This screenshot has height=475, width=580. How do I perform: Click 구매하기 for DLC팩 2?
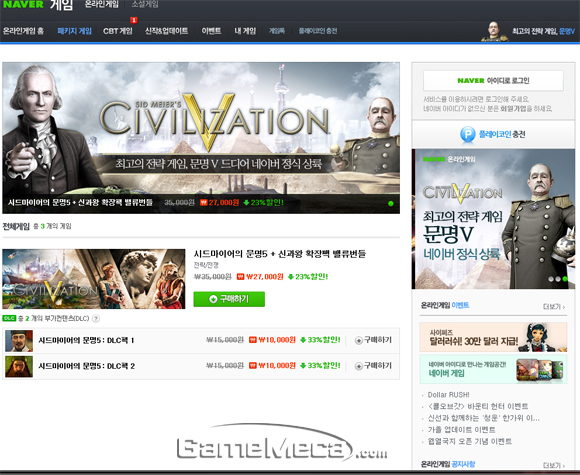[373, 366]
